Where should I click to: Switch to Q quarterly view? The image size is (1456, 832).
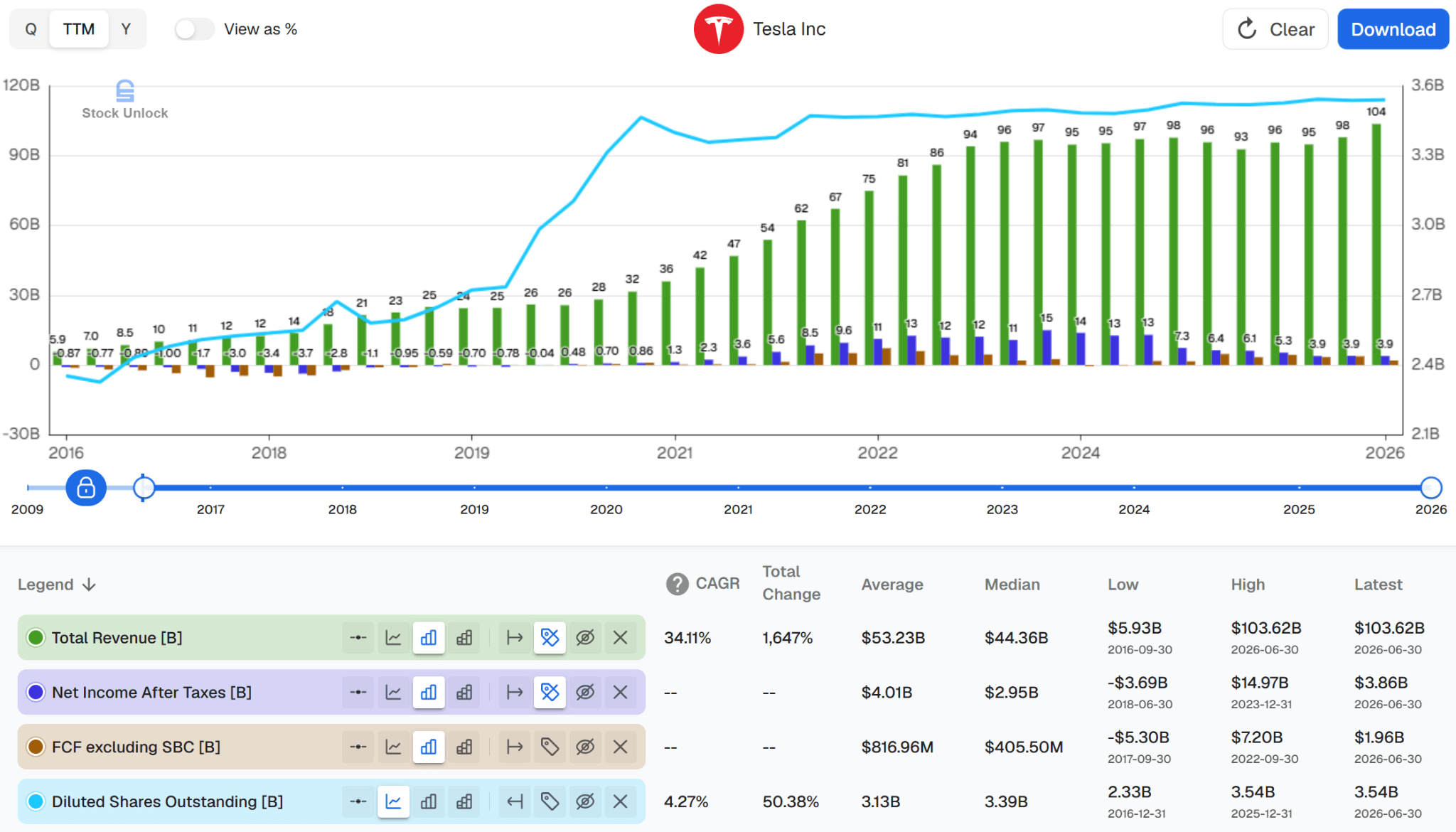coord(31,29)
